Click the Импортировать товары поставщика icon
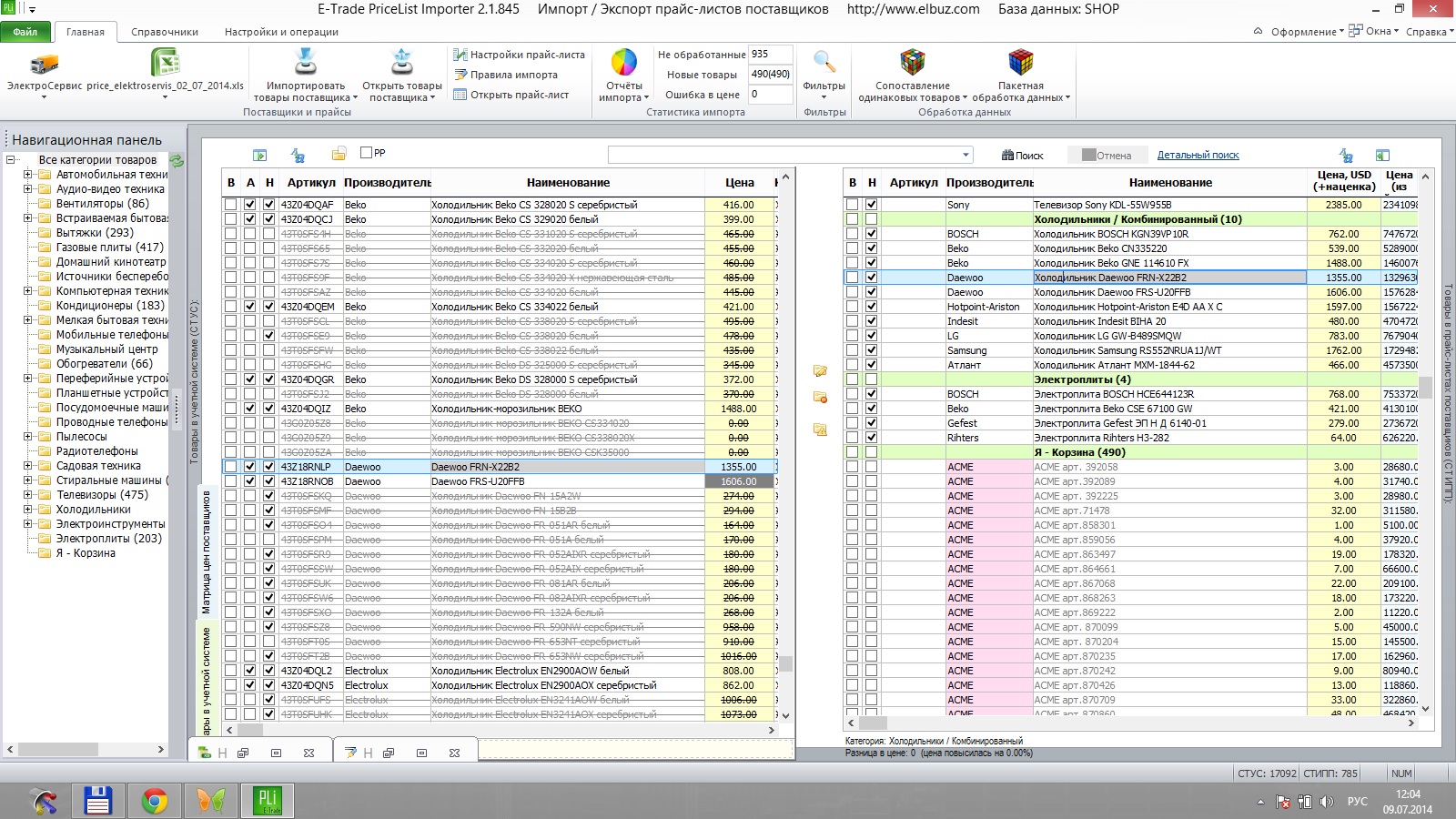This screenshot has width=1456, height=819. (306, 62)
